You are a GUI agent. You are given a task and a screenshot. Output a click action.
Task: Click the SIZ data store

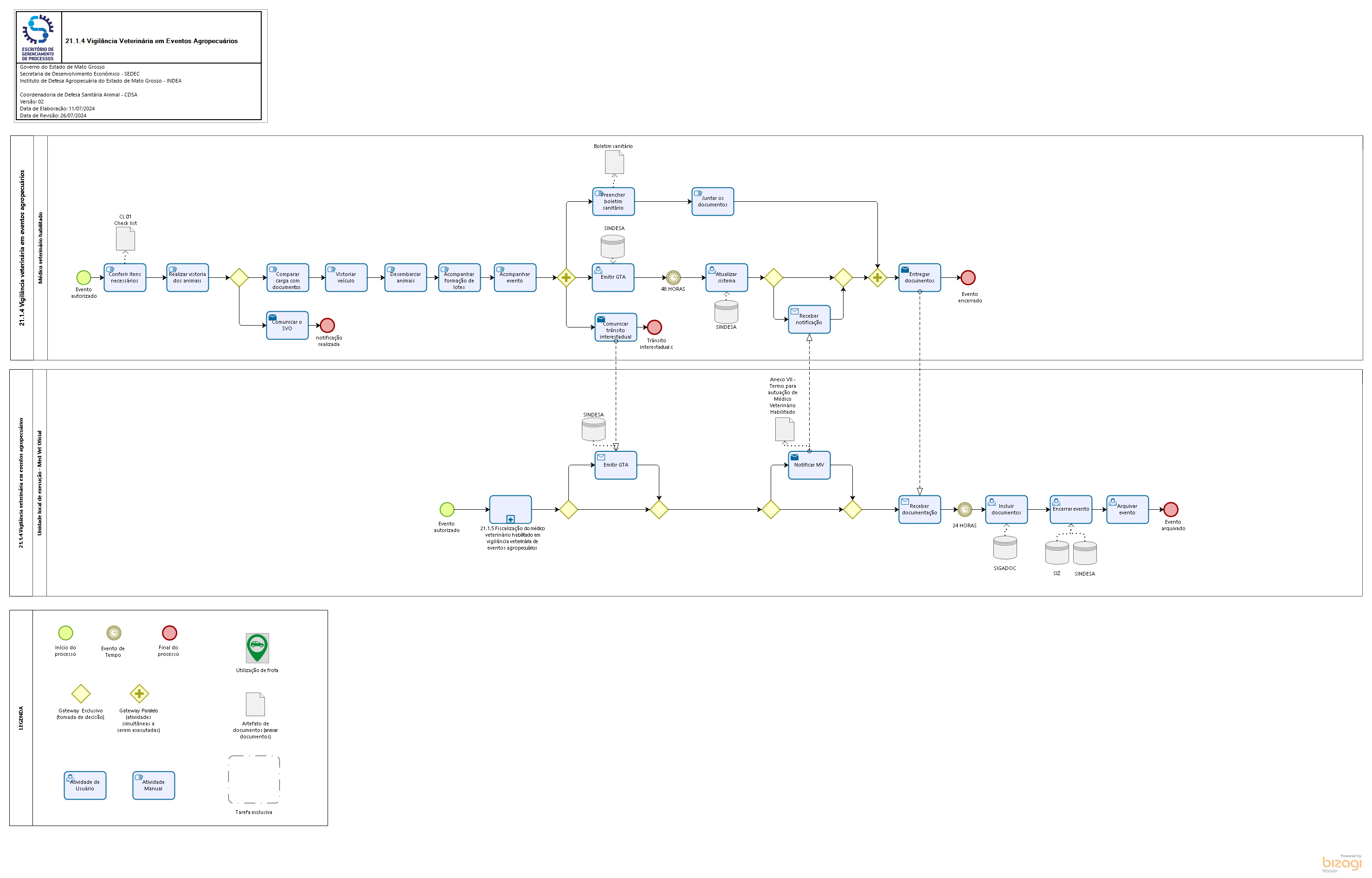1057,553
